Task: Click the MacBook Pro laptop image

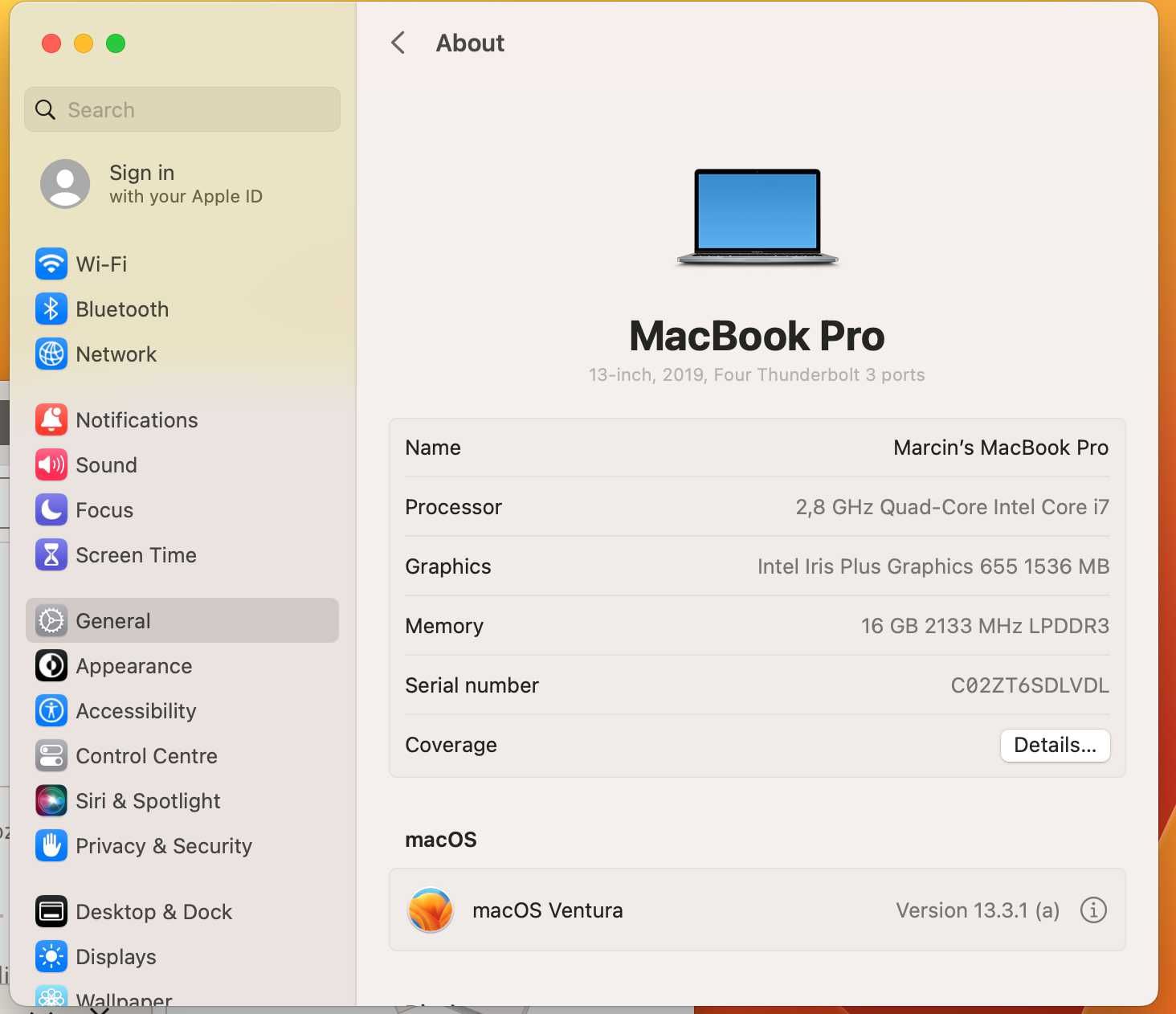Action: click(x=757, y=217)
